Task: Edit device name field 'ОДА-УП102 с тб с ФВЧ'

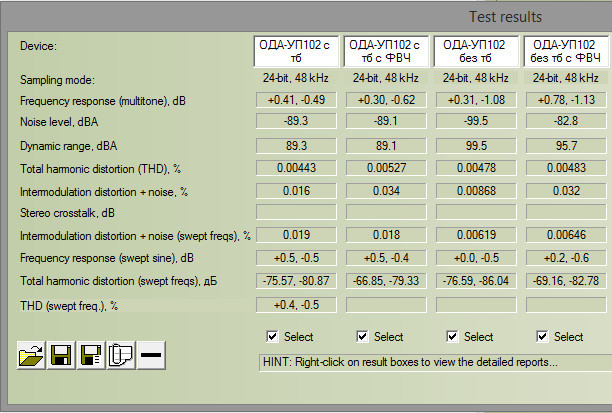Action: tap(386, 51)
